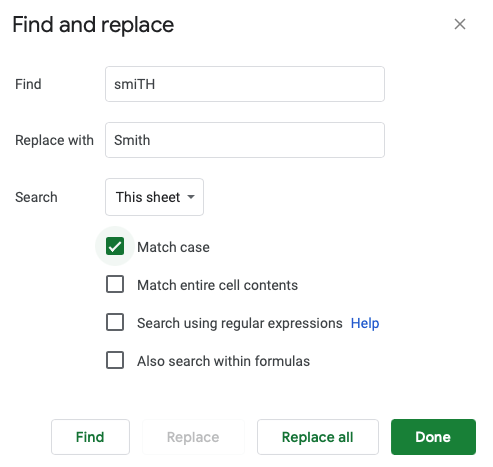Select the green Done button
Viewport: 493px width, 467px height.
pos(433,437)
